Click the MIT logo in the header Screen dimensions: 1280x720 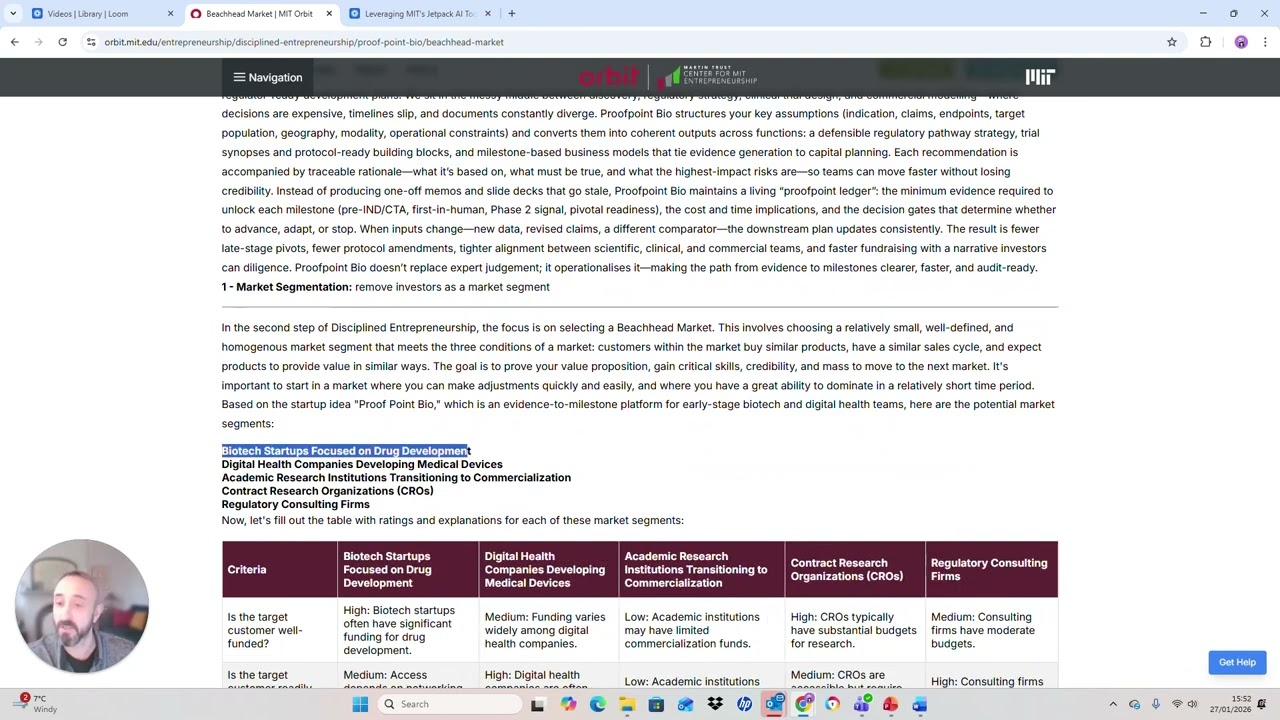[x=1039, y=77]
